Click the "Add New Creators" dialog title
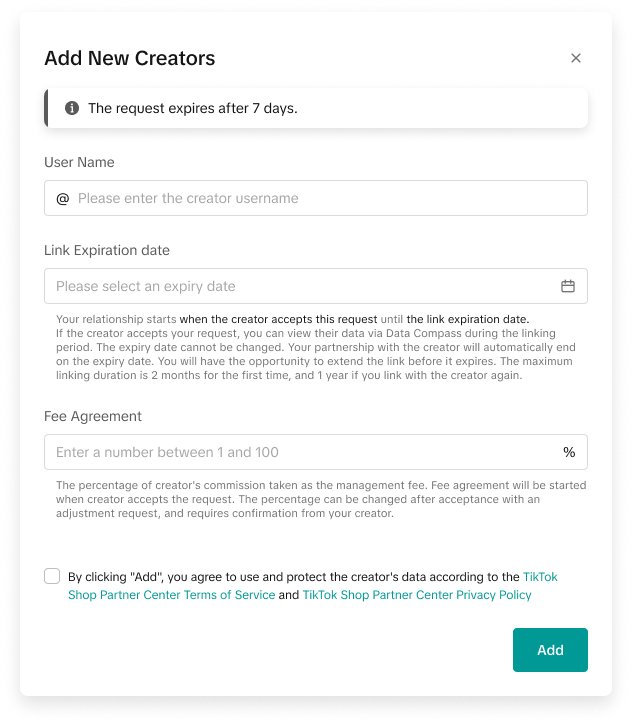The image size is (632, 724). point(130,58)
